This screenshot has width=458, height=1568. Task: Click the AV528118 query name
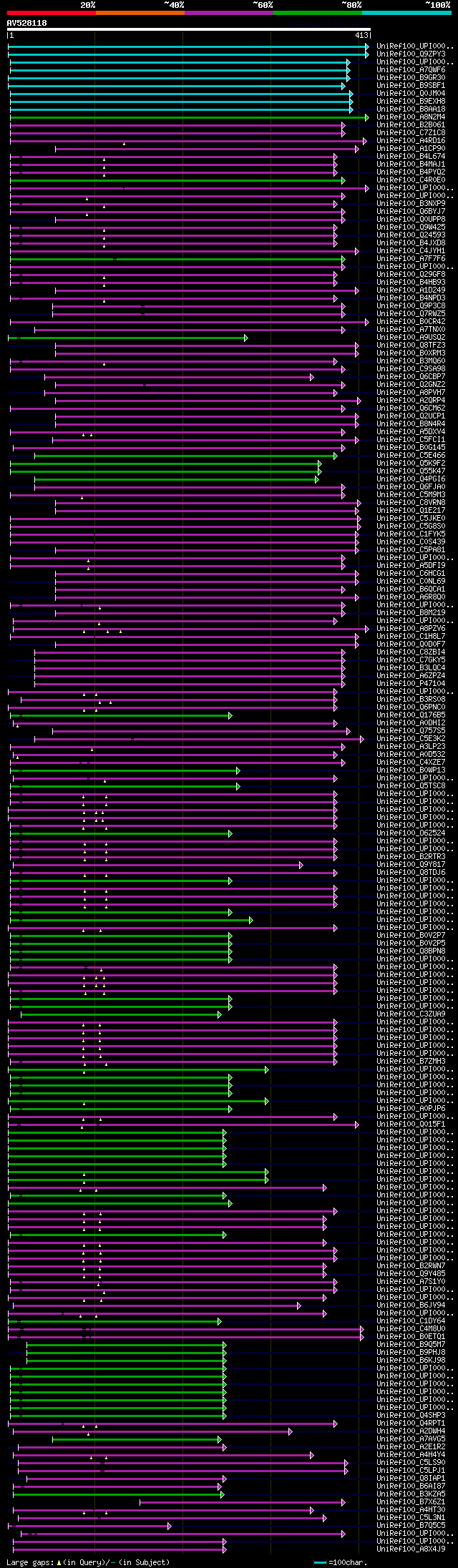27,23
